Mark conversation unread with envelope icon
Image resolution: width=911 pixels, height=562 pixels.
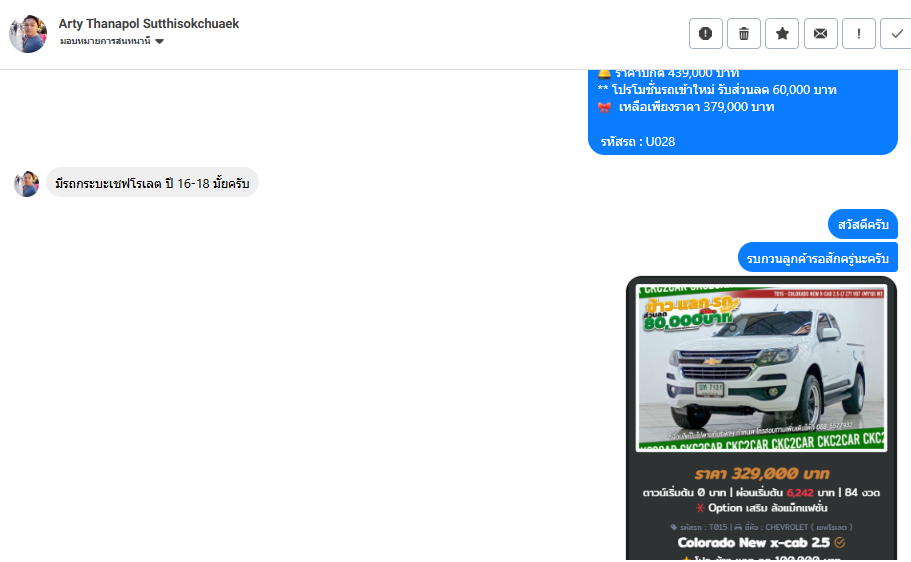[x=820, y=34]
